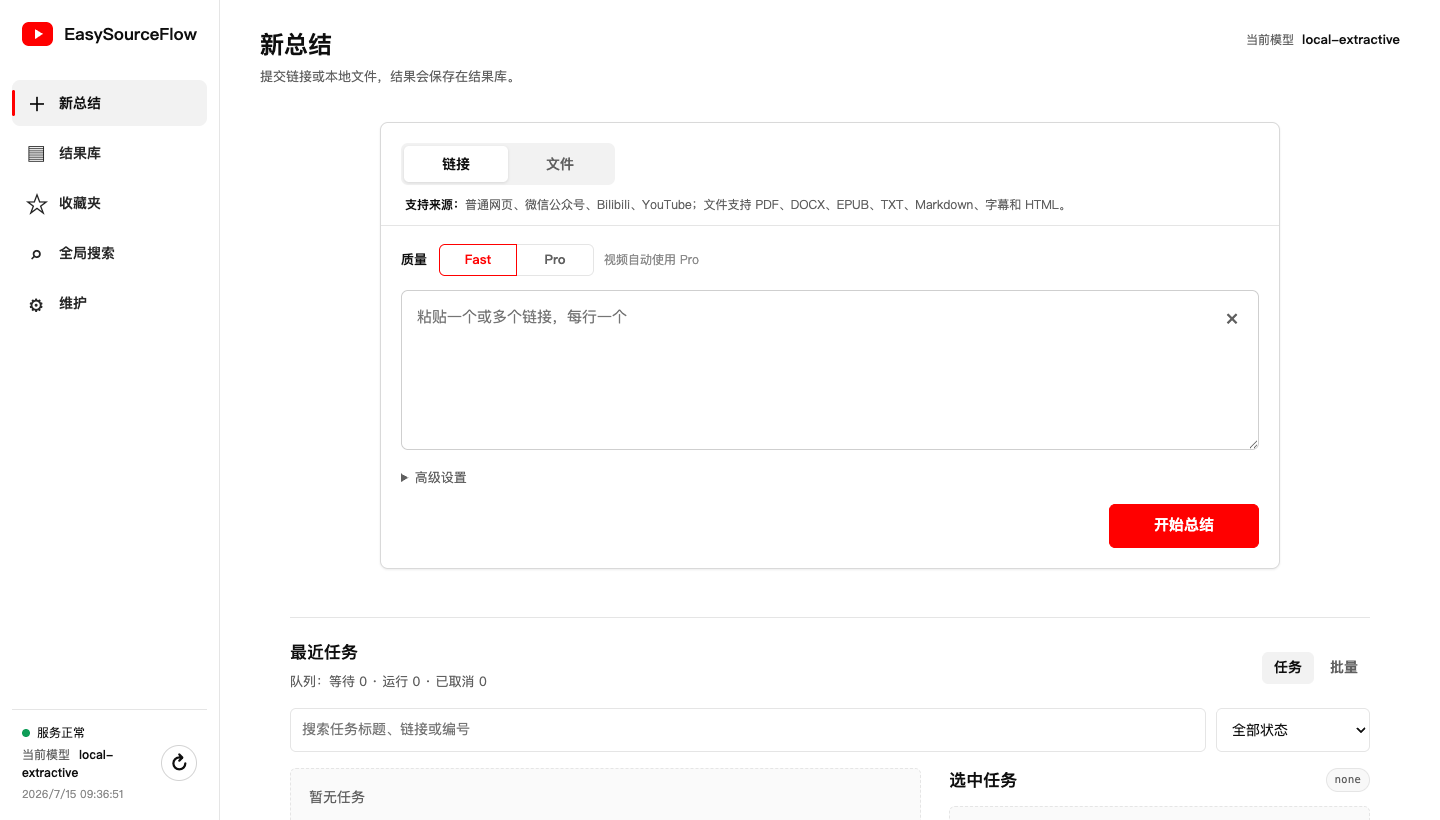Switch to the 批量 view toggle
Image resolution: width=1440 pixels, height=820 pixels.
(1344, 667)
